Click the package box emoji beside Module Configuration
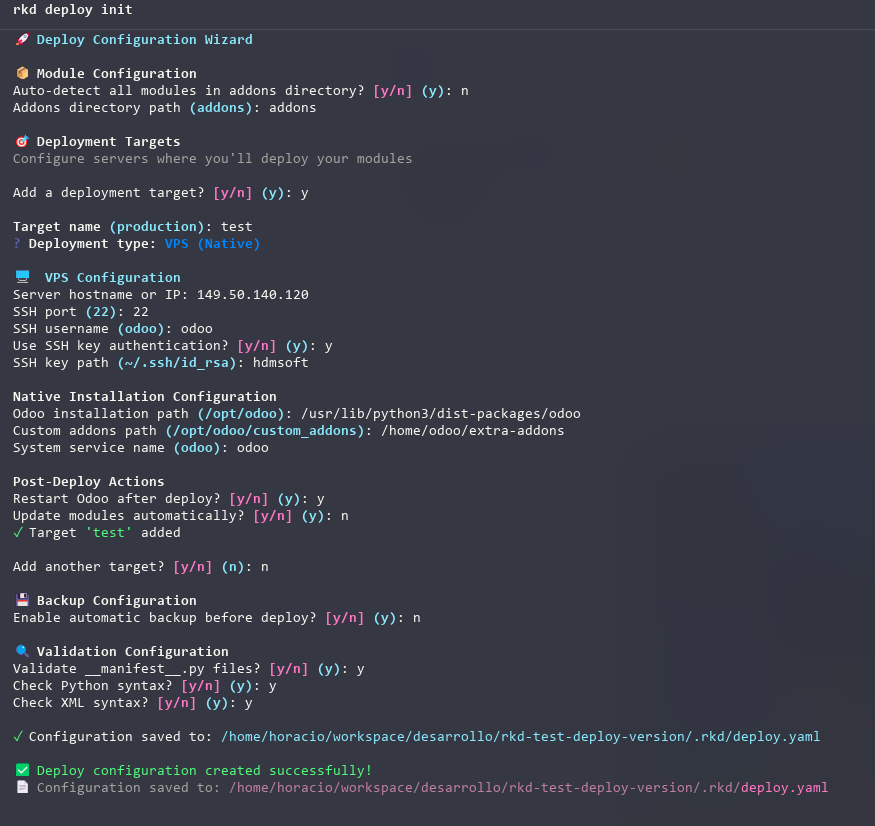 pos(22,74)
